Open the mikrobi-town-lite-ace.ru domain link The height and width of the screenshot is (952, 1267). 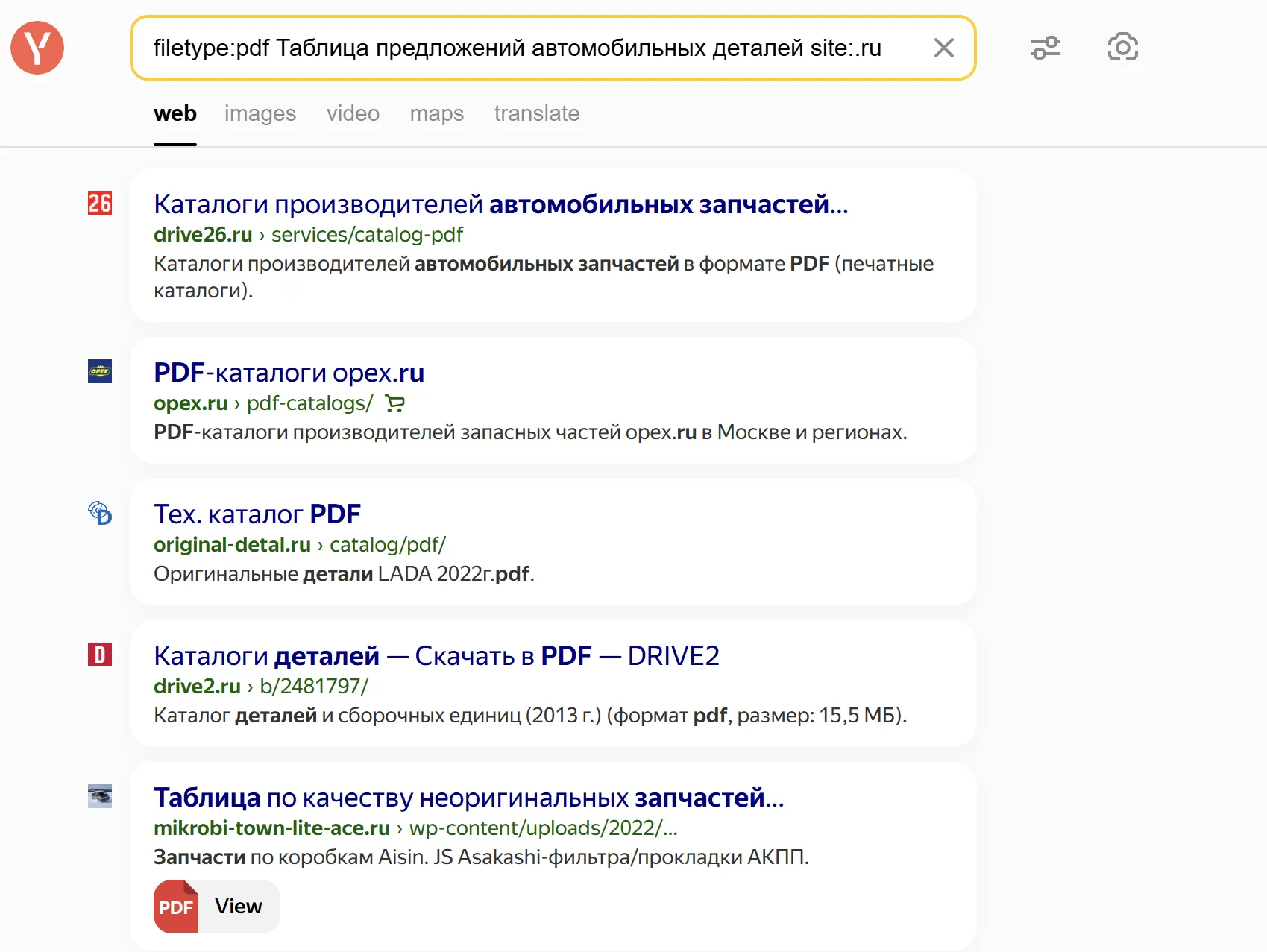tap(271, 828)
